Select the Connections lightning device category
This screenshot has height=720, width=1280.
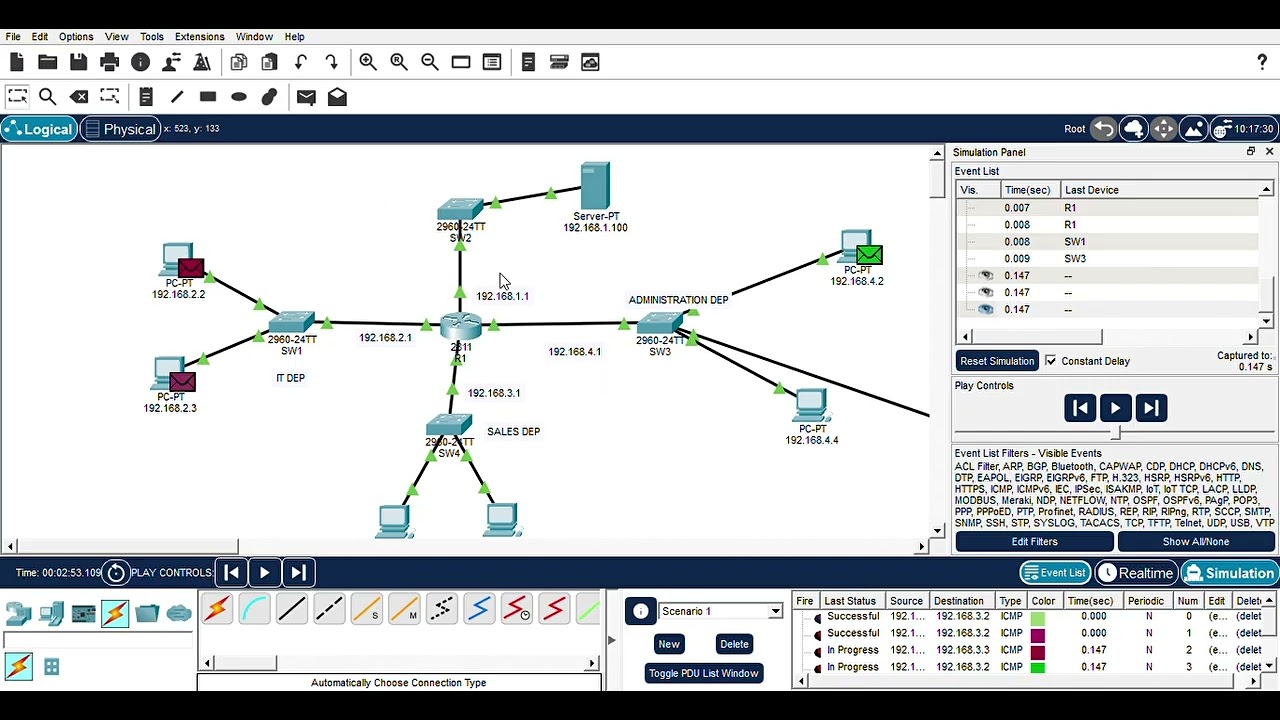(115, 612)
